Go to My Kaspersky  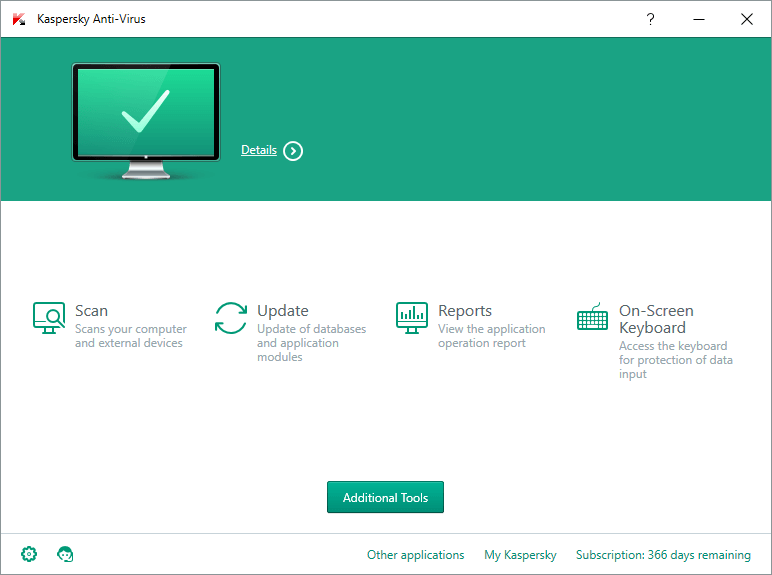pyautogui.click(x=520, y=555)
